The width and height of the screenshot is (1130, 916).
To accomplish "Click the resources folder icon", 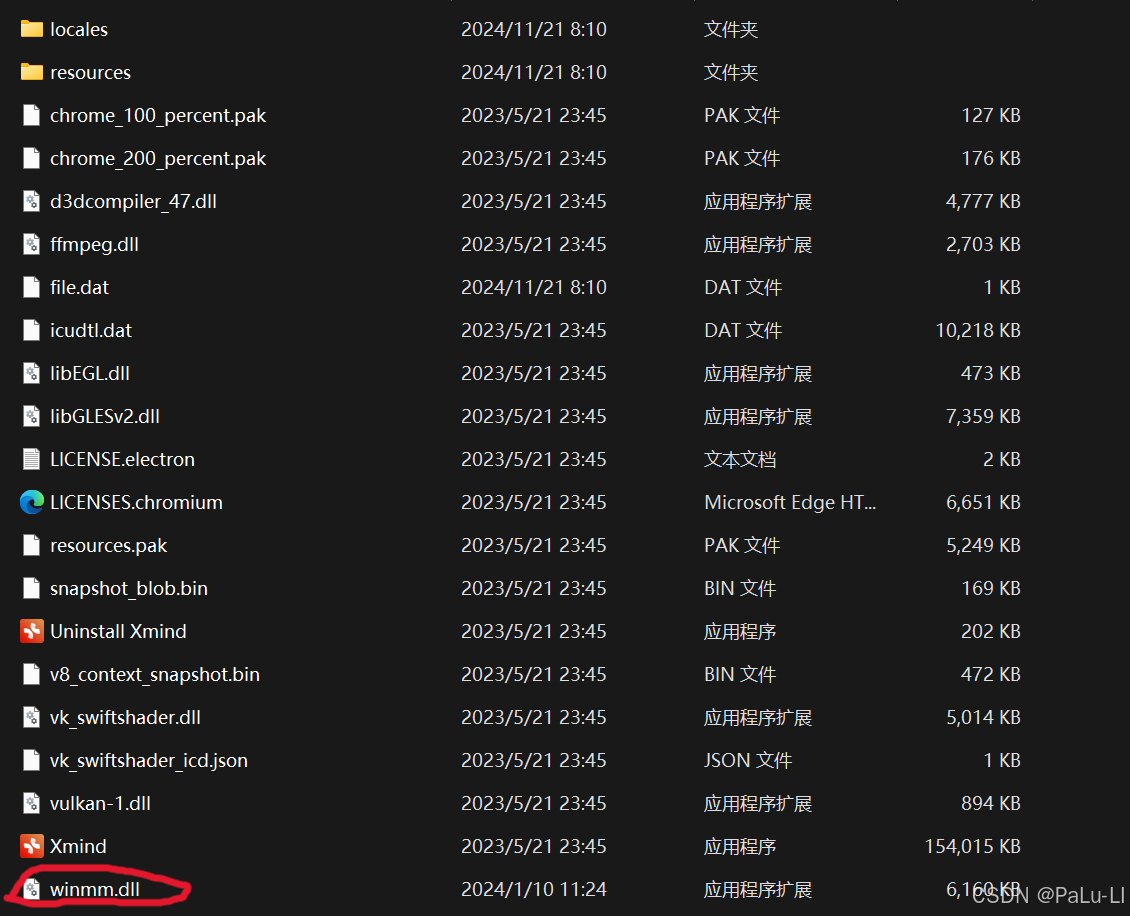I will [32, 72].
